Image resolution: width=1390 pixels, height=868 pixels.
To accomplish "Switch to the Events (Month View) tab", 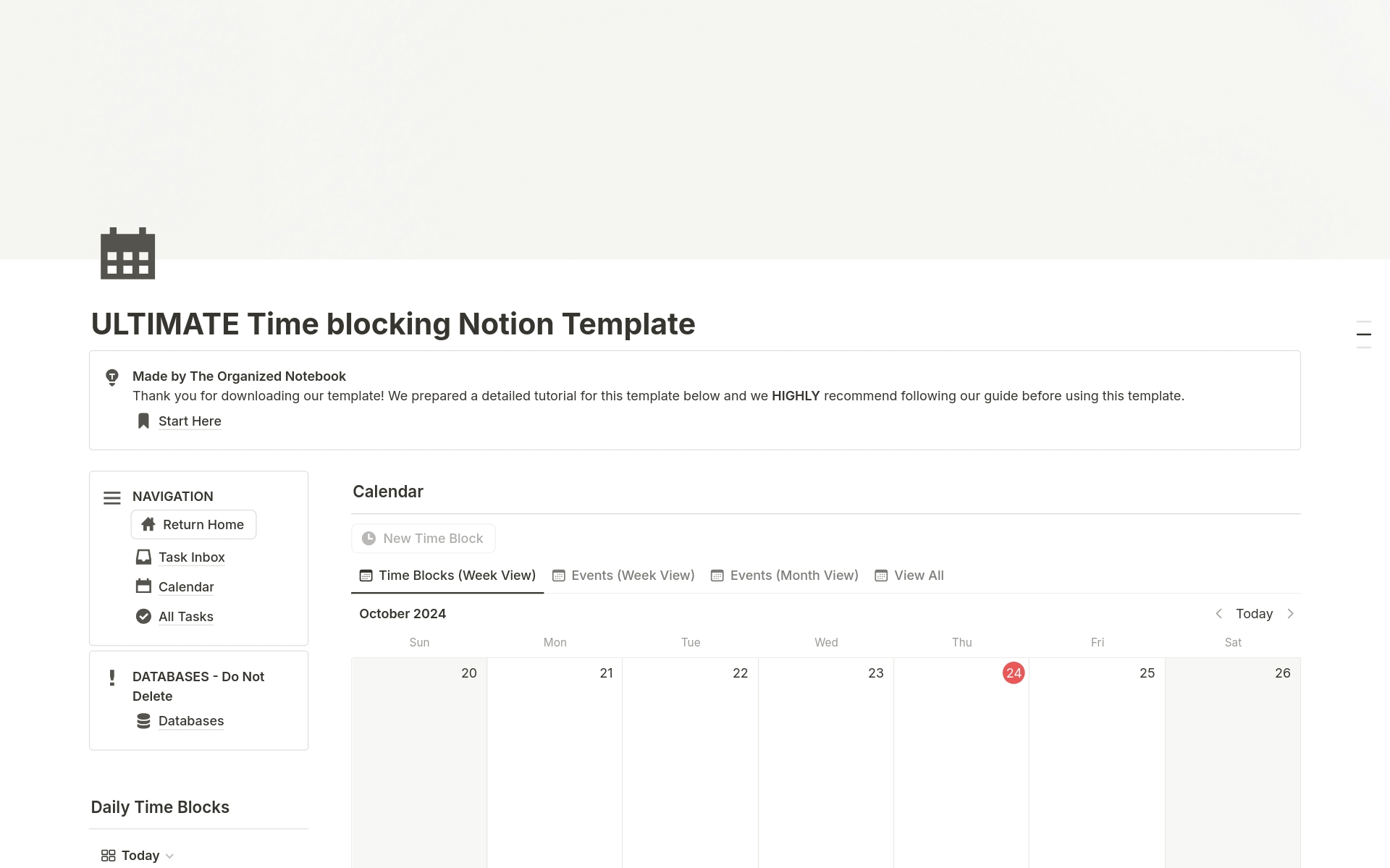I will pyautogui.click(x=793, y=575).
